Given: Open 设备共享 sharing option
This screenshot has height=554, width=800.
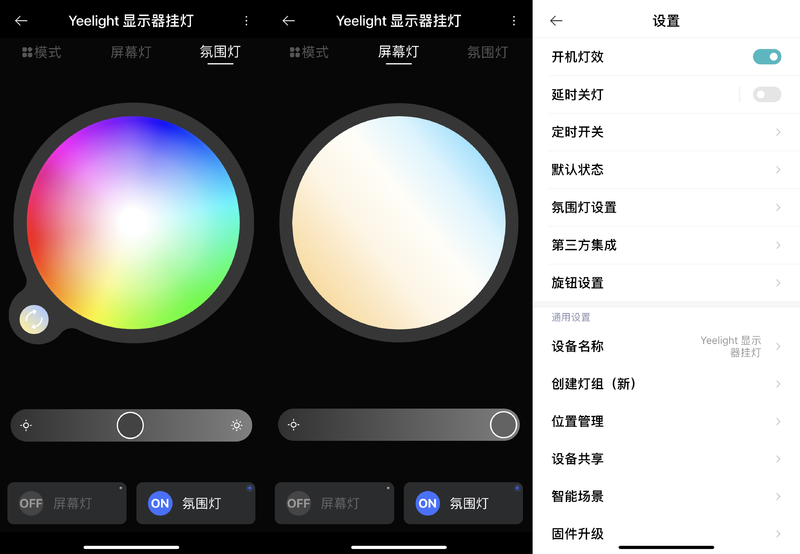Looking at the screenshot, I should coord(666,459).
